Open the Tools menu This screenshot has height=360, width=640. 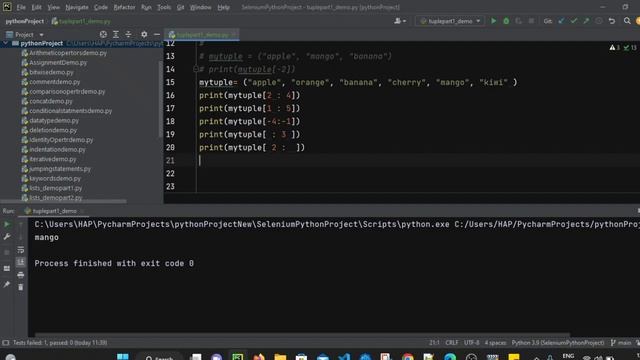[x=164, y=7]
